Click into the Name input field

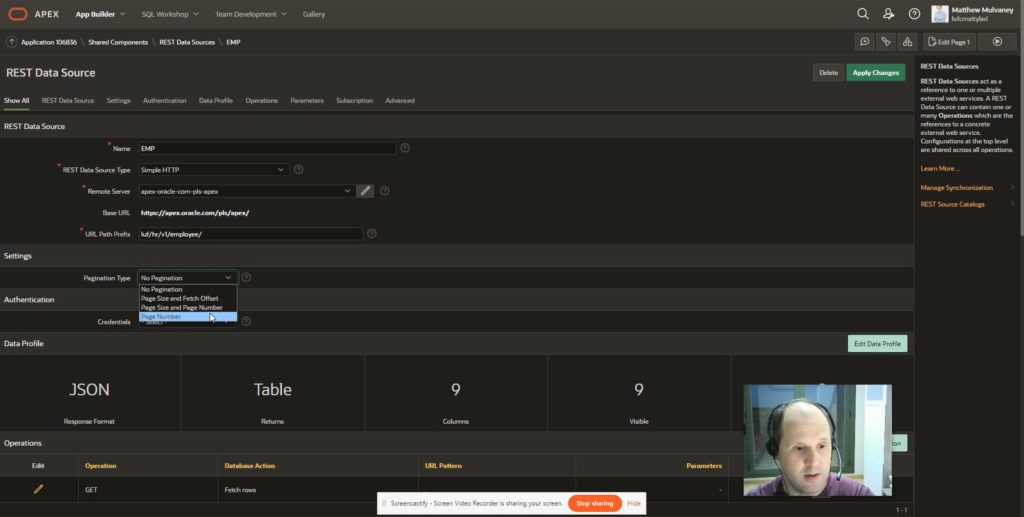(266, 148)
